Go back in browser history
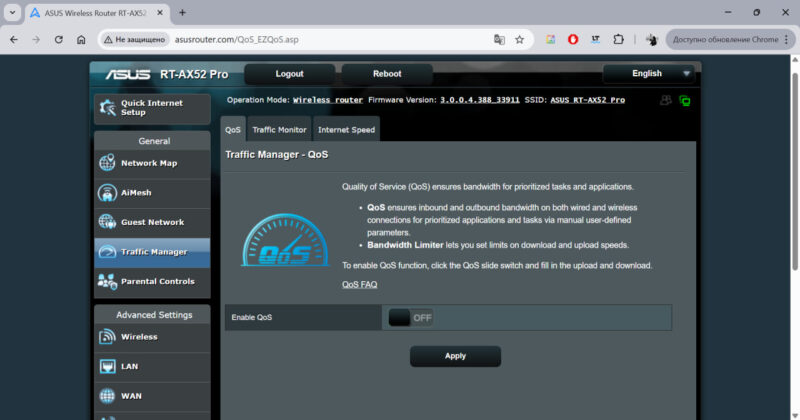Viewport: 800px width, 420px height. (14, 39)
